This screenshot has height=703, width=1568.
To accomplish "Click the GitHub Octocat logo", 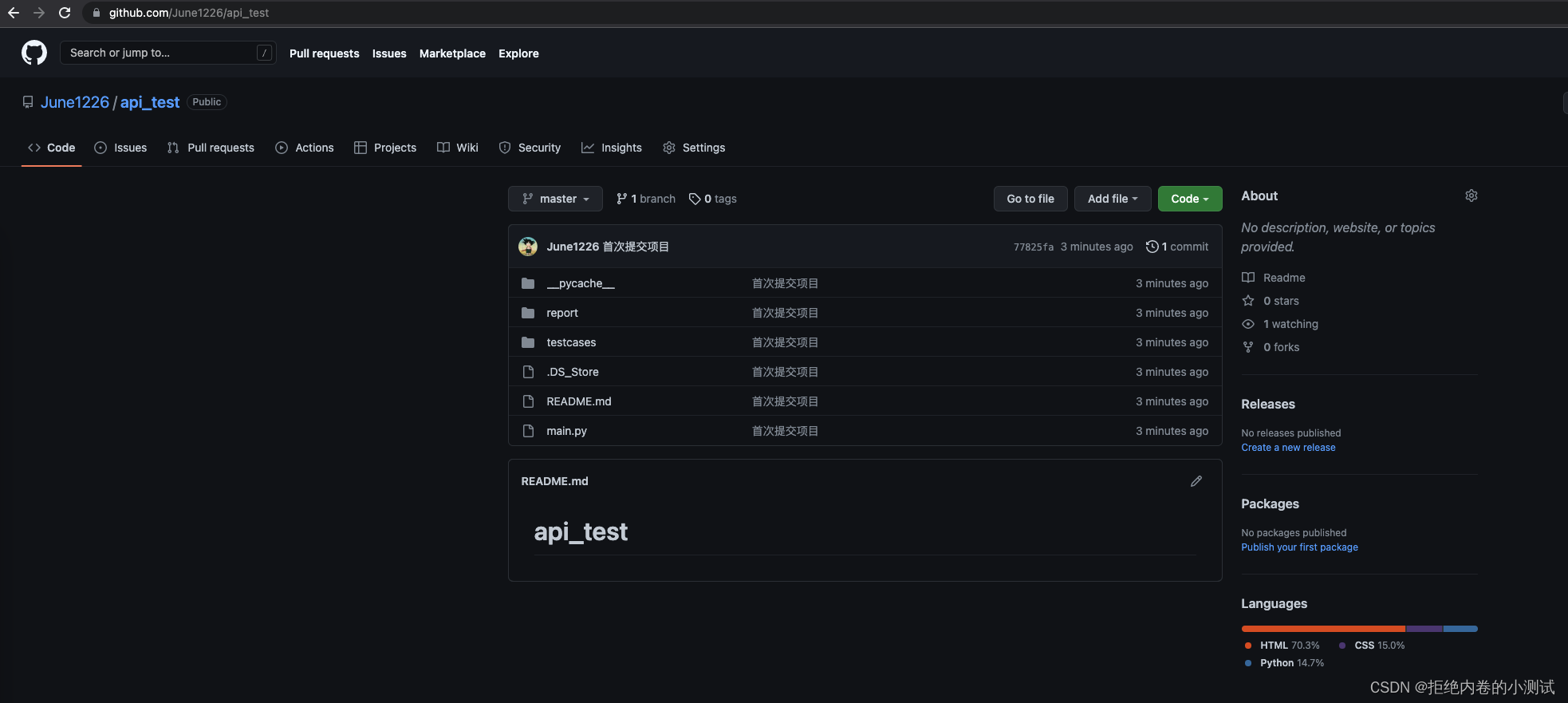I will pyautogui.click(x=34, y=53).
